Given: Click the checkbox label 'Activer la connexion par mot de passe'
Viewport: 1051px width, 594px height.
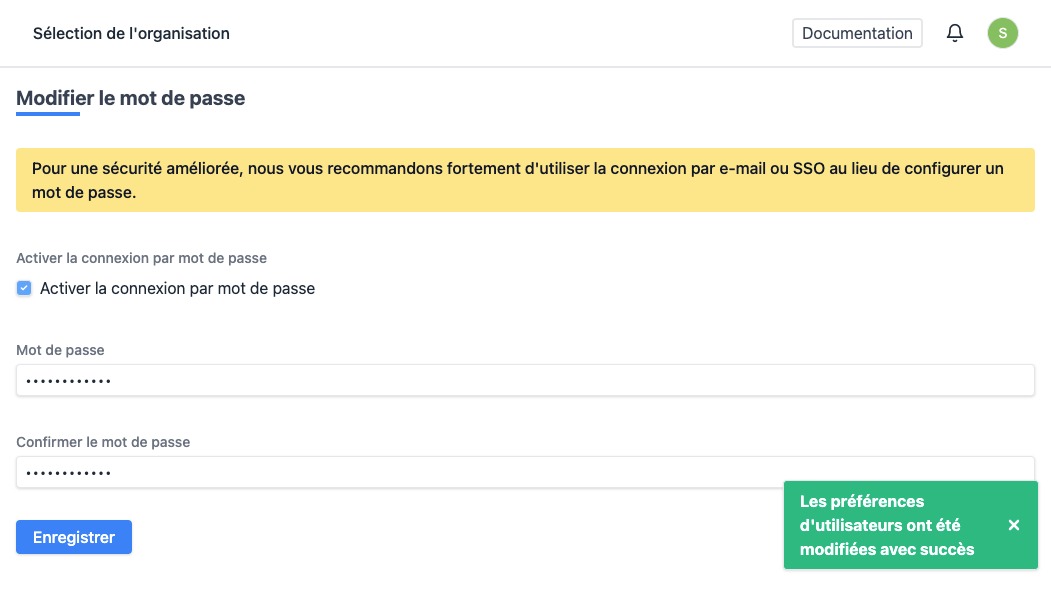Looking at the screenshot, I should [177, 288].
